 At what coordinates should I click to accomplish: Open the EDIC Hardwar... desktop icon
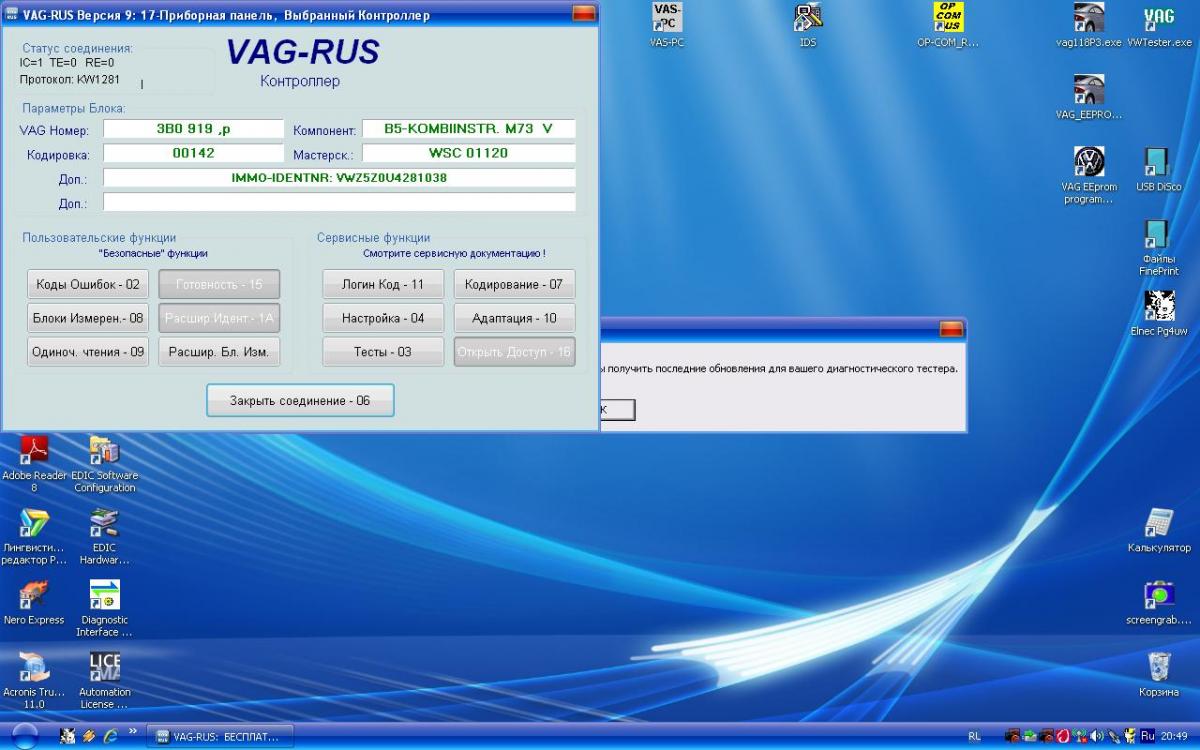[104, 536]
